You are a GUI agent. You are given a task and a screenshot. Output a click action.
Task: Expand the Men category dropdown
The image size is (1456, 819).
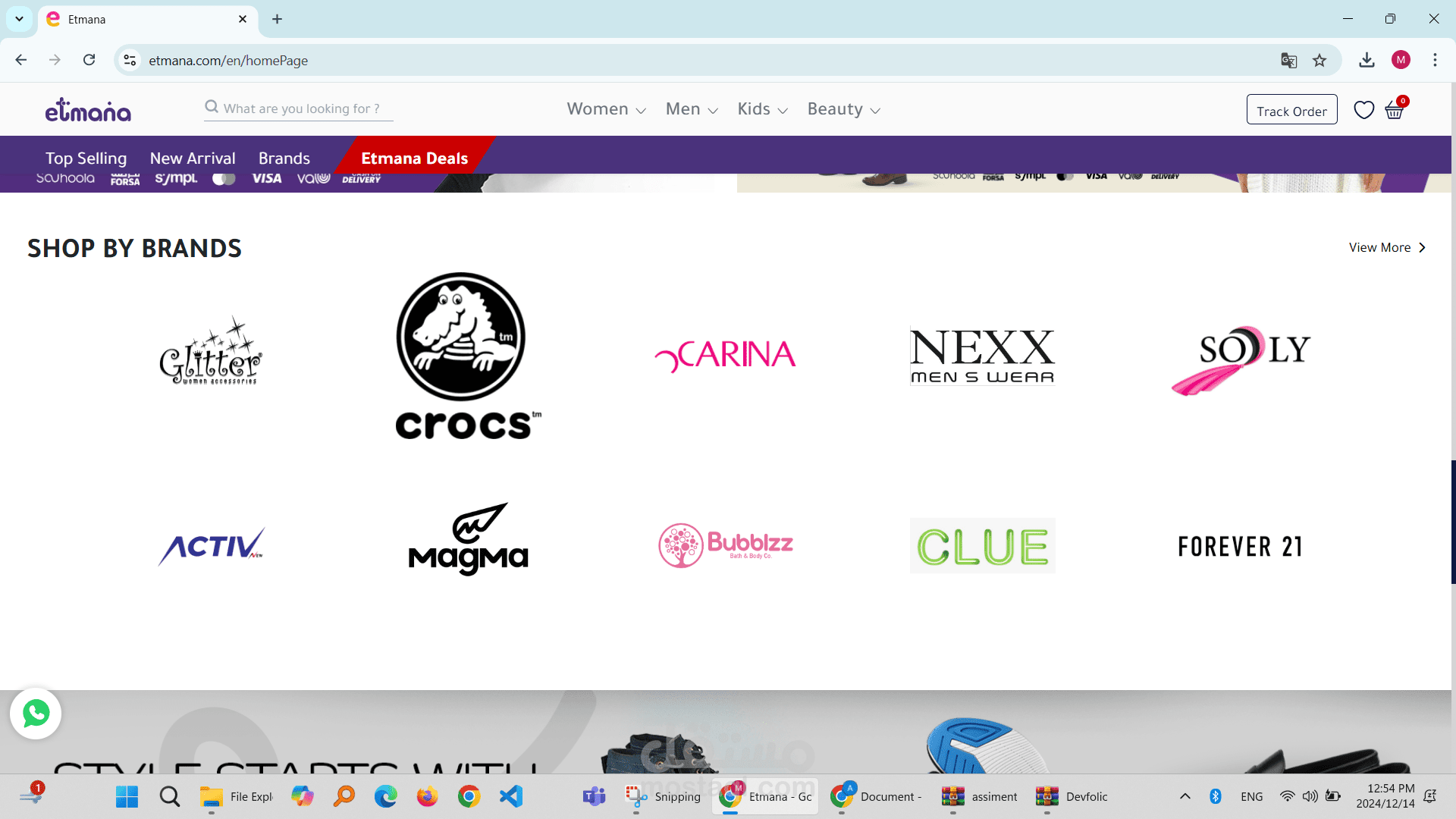tap(691, 109)
